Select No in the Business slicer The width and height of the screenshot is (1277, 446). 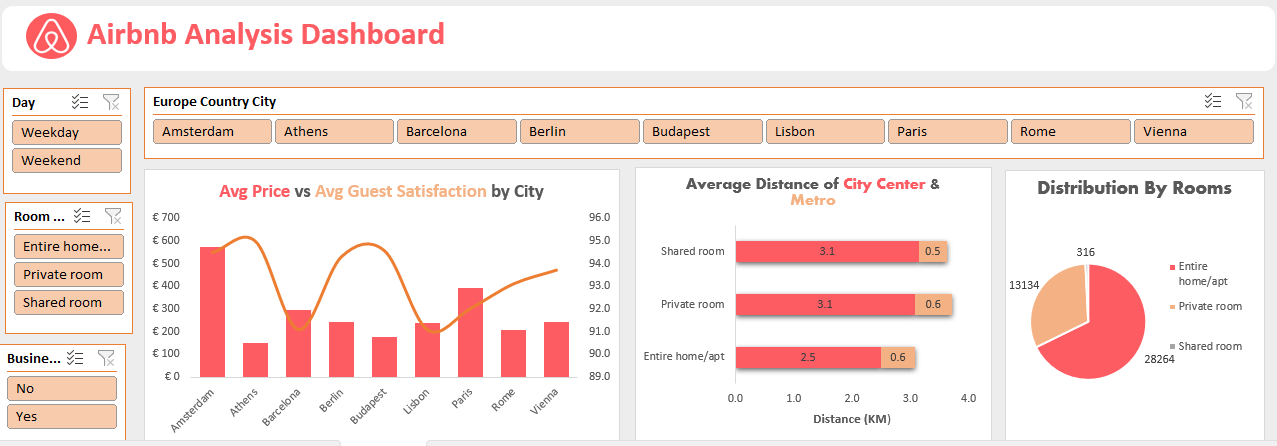(62, 388)
